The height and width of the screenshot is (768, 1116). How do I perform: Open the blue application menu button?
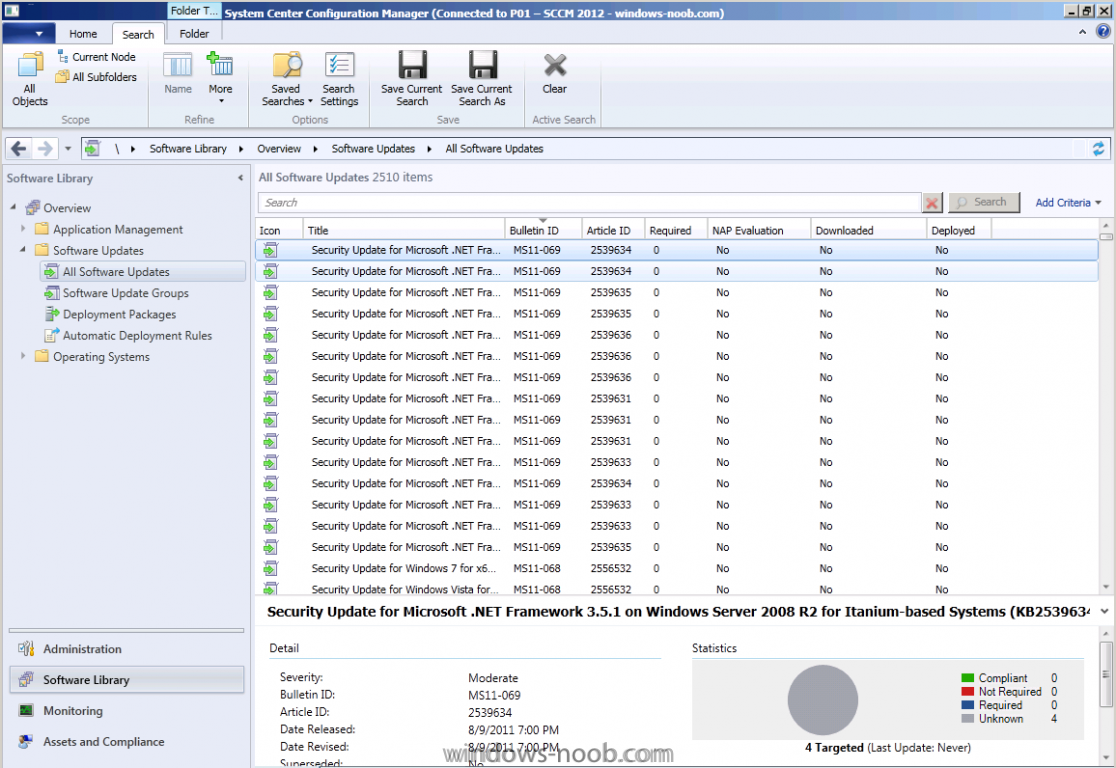point(30,33)
